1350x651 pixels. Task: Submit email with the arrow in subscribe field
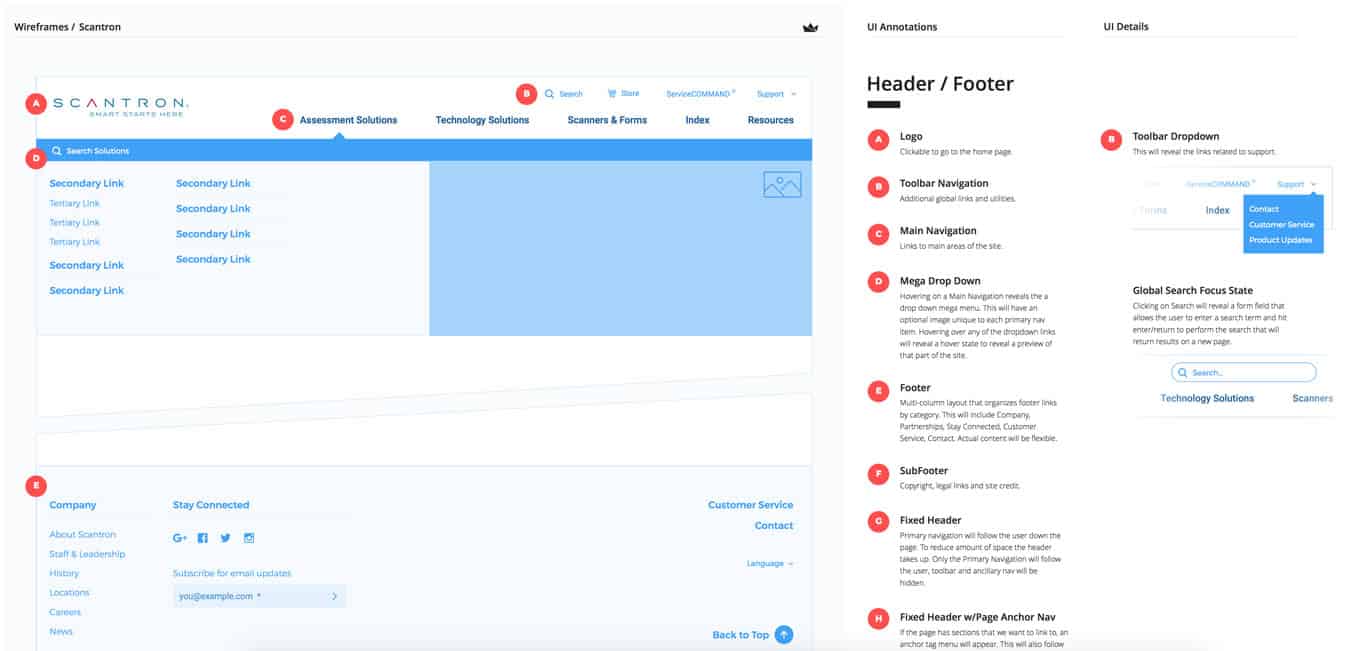pos(334,596)
